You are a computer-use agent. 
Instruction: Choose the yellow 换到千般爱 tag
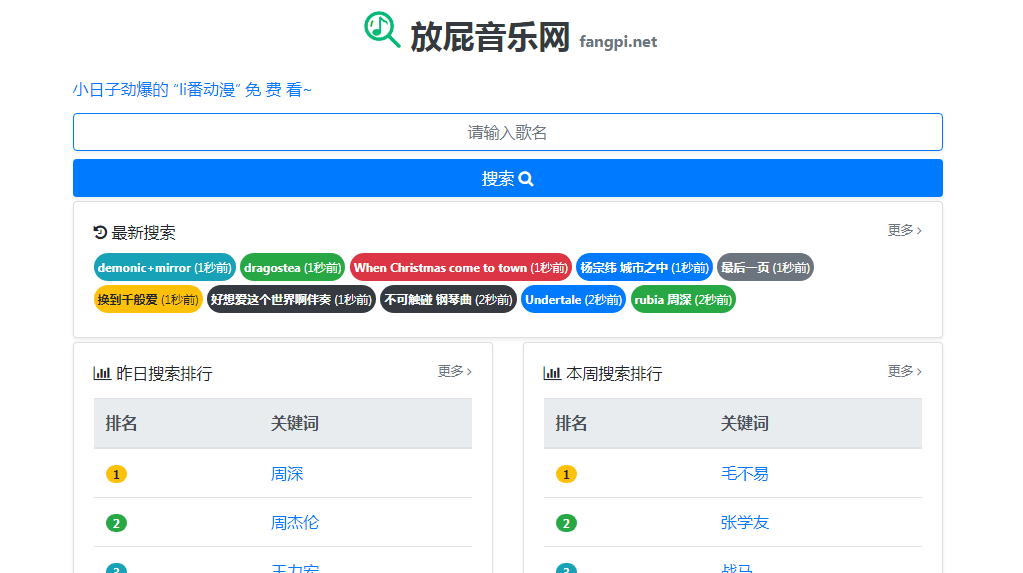tap(147, 300)
